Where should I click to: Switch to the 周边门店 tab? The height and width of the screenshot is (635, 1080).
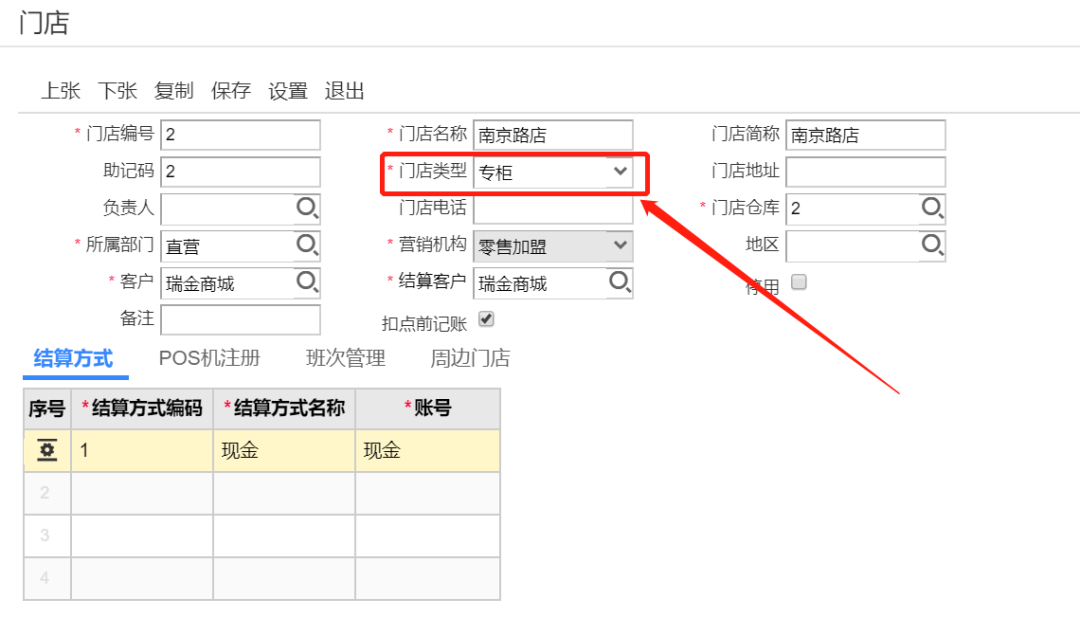click(x=470, y=358)
